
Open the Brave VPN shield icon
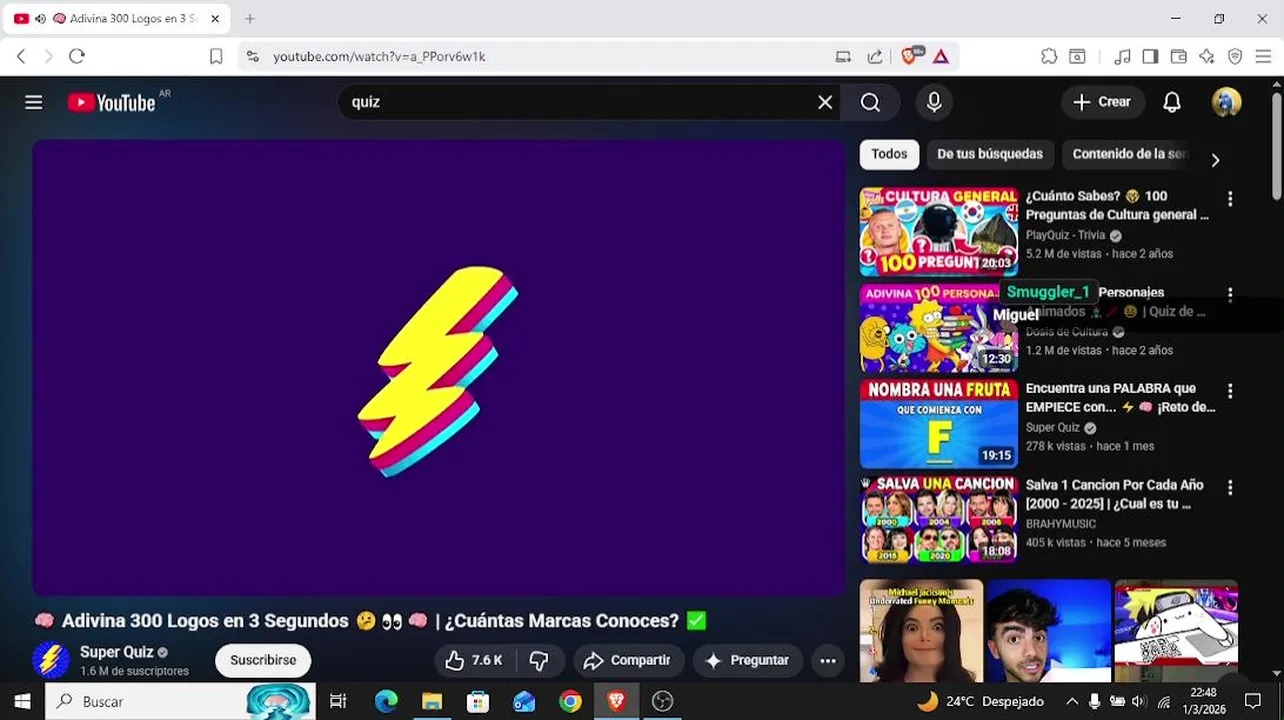click(x=1235, y=56)
